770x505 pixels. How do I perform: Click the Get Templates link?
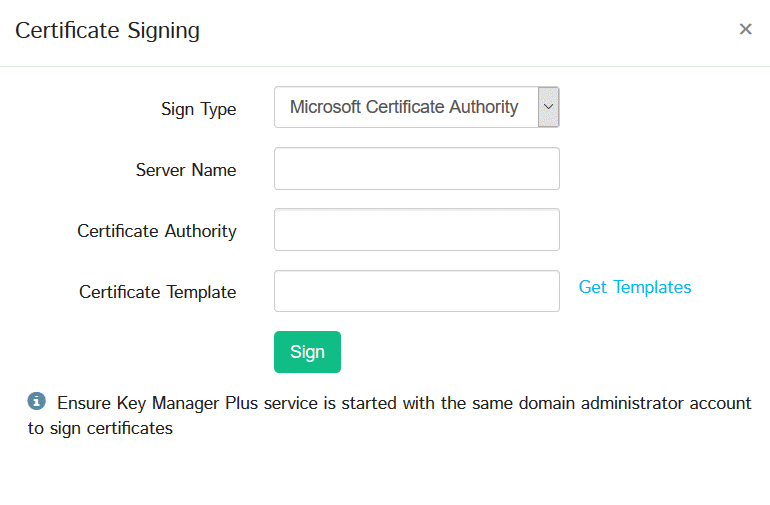[x=635, y=287]
